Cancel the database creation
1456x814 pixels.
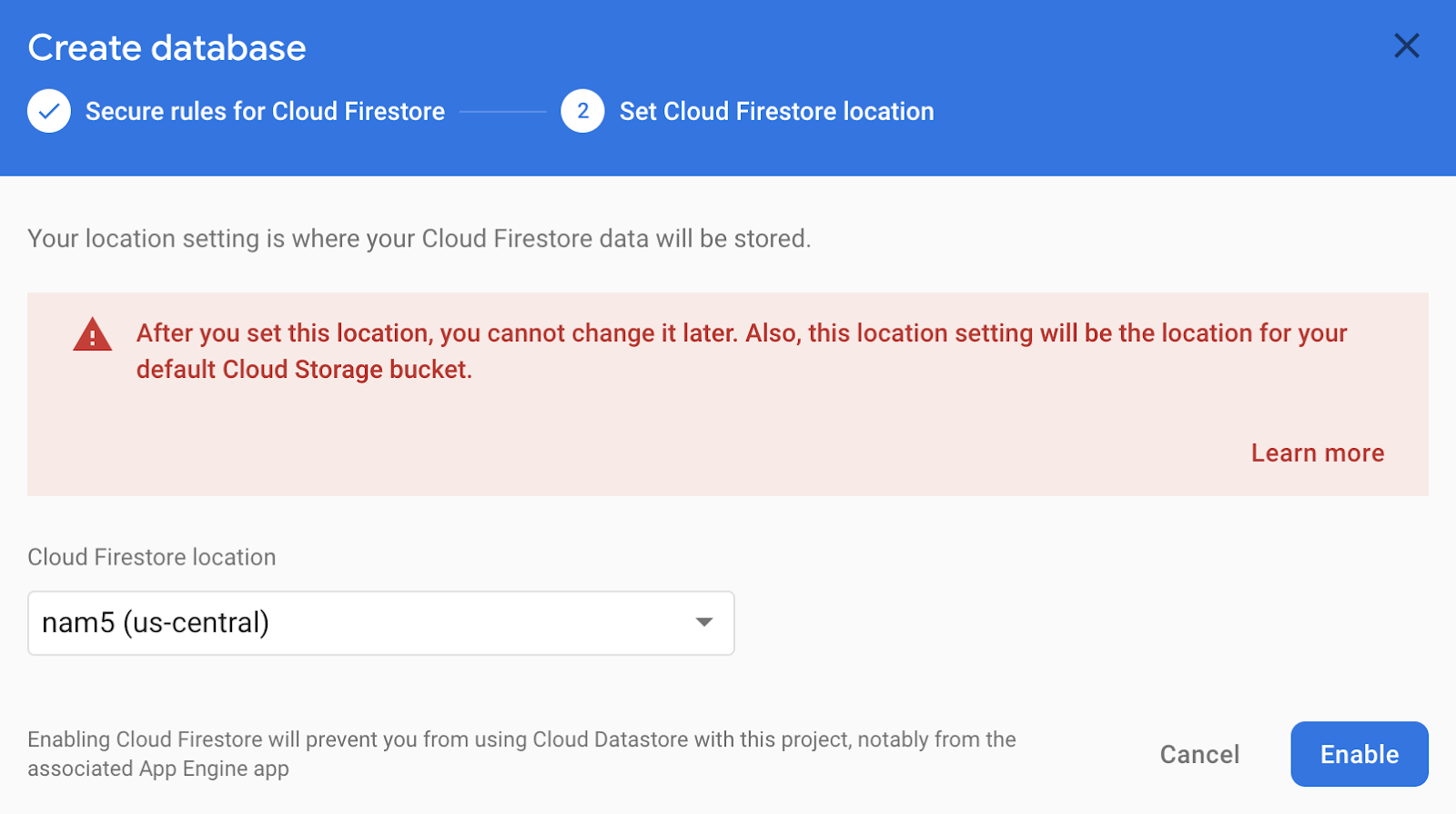click(x=1199, y=754)
